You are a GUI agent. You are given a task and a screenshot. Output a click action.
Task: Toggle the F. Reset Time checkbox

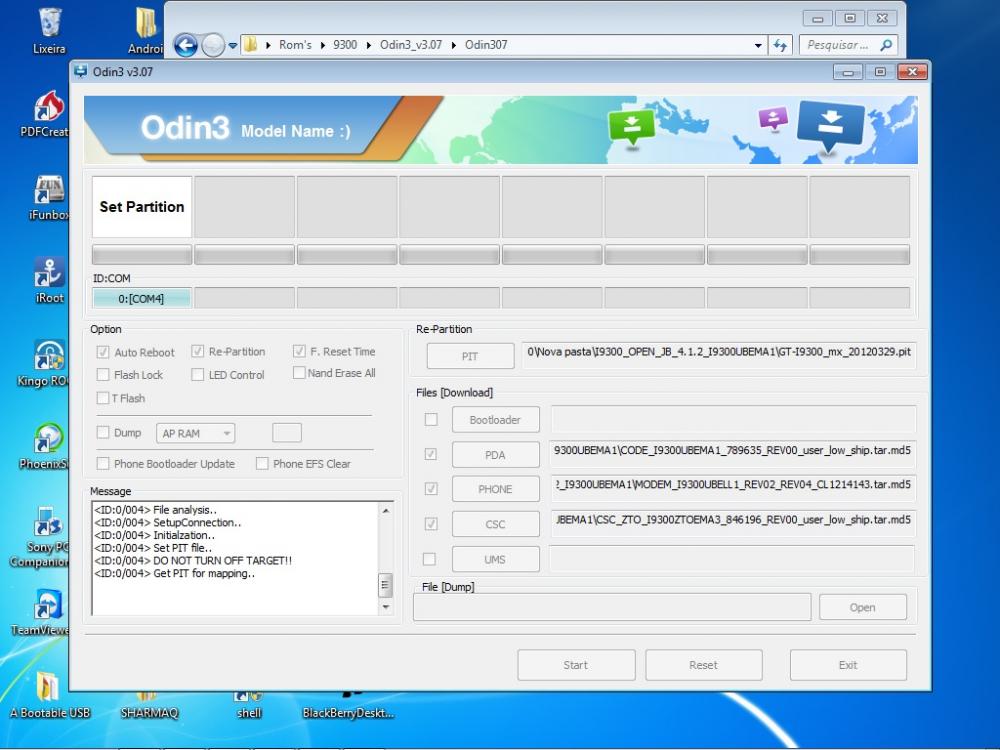[299, 351]
